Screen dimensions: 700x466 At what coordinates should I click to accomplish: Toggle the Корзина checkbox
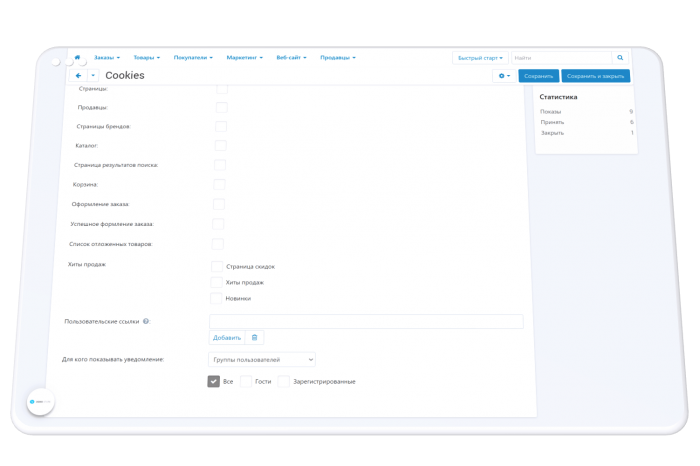(219, 184)
